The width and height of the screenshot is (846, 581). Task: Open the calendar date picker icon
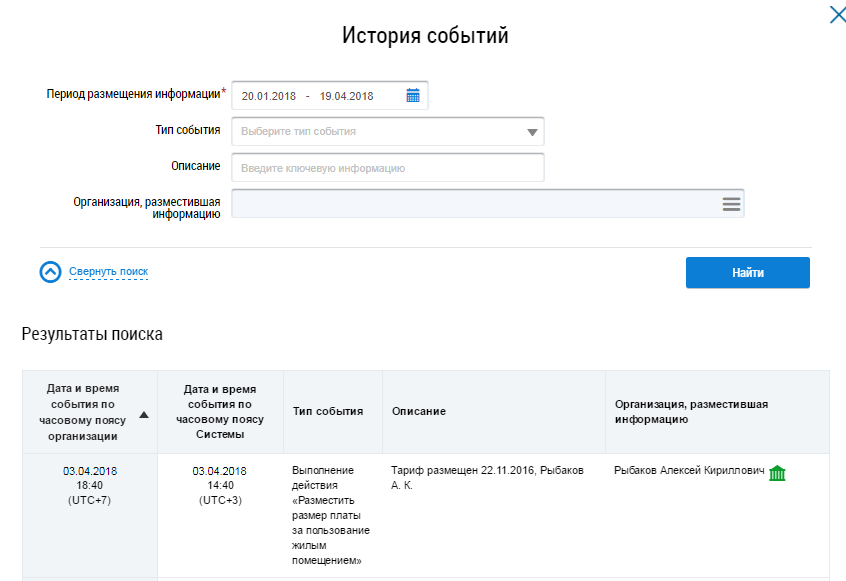413,96
